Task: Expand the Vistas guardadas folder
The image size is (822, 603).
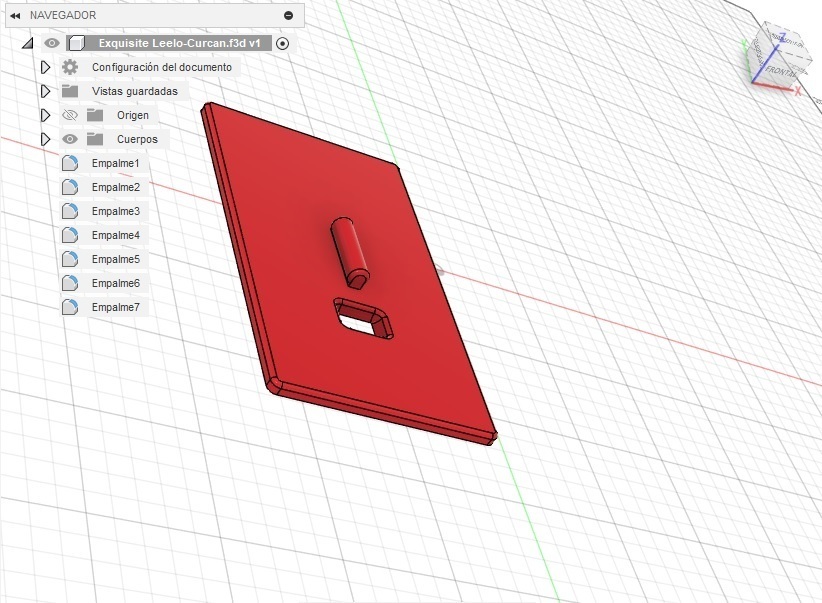Action: [46, 91]
